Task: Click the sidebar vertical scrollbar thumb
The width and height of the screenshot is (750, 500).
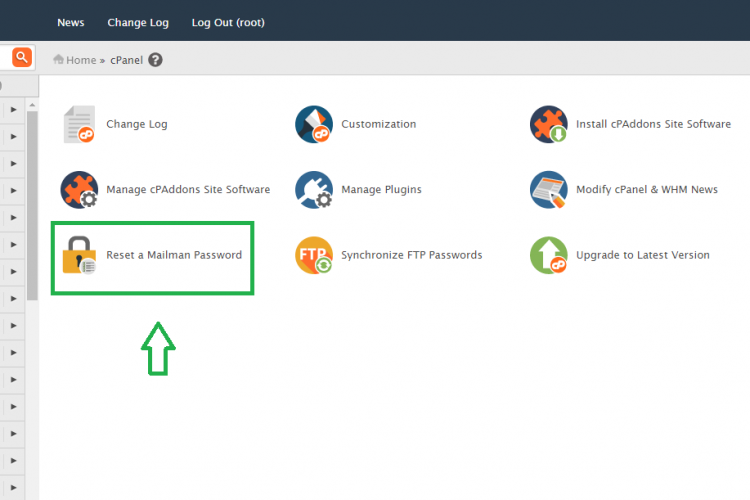Action: click(32, 206)
